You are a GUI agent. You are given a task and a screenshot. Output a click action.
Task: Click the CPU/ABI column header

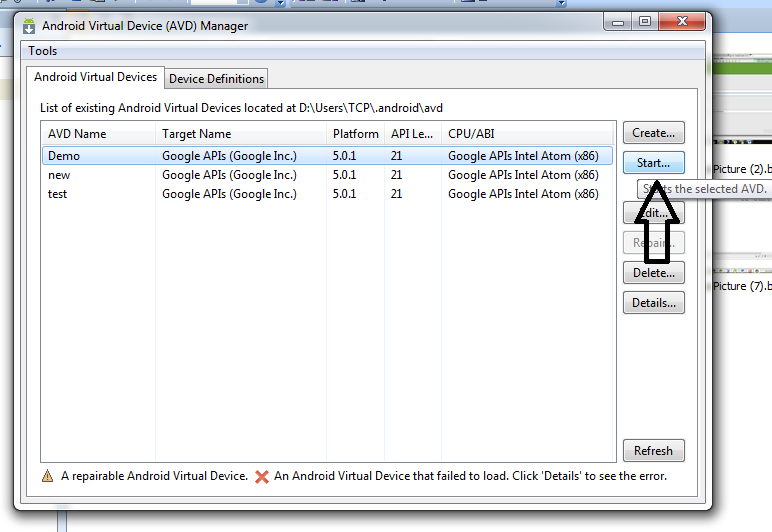click(x=527, y=134)
